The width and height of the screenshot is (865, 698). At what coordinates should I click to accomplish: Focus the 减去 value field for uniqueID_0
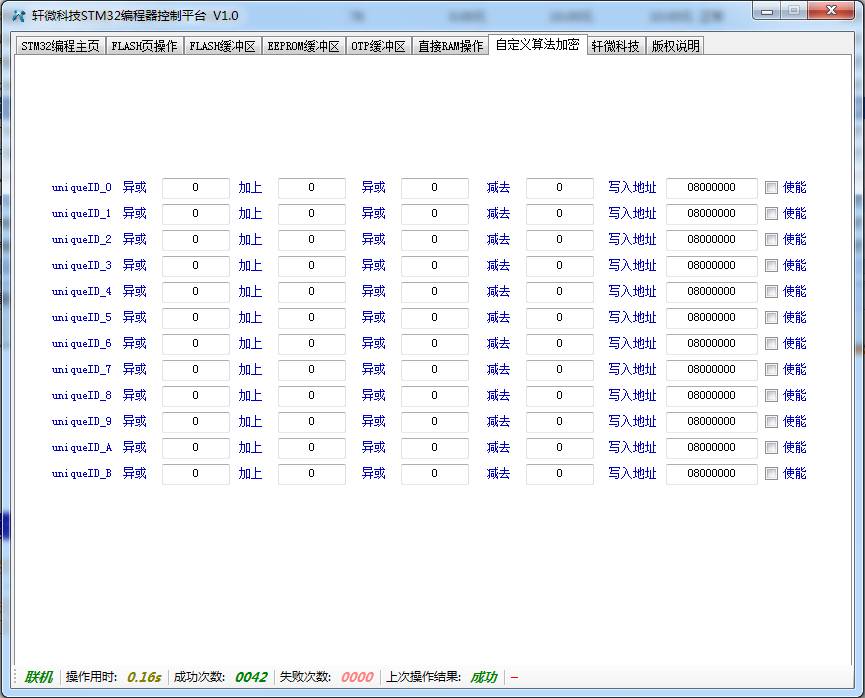click(559, 188)
